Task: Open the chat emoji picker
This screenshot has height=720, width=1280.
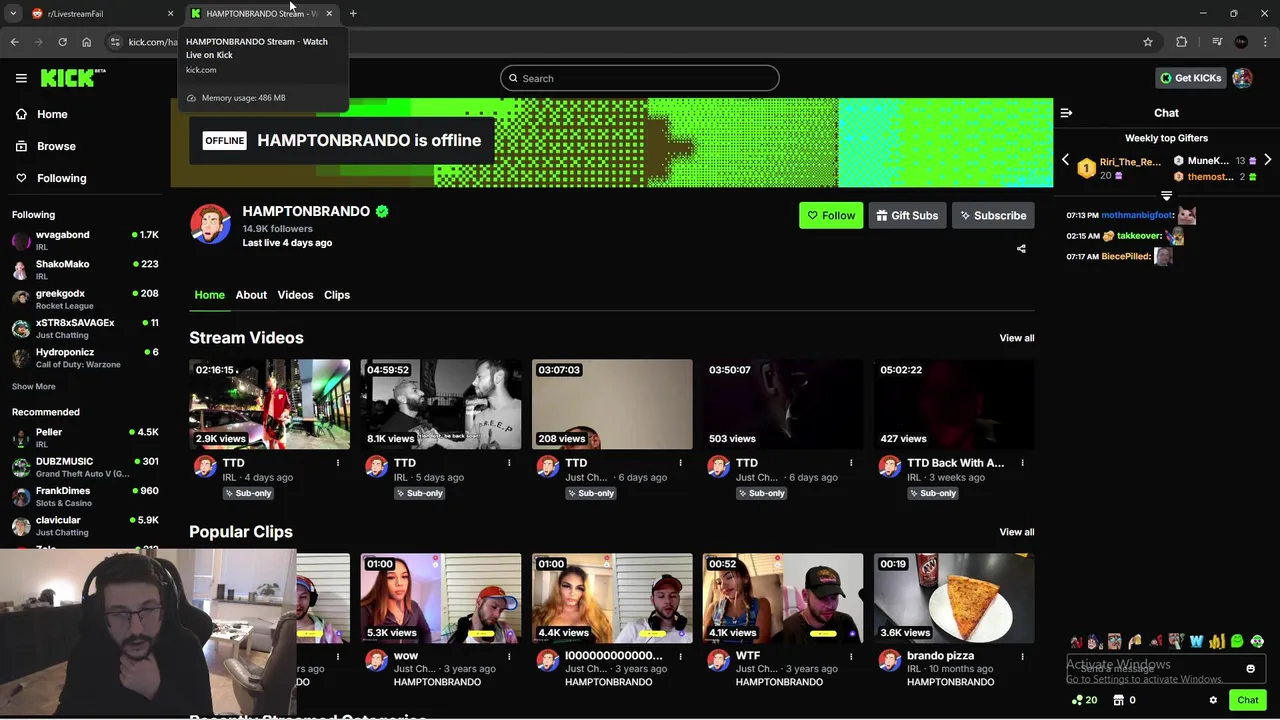Action: click(x=1250, y=669)
